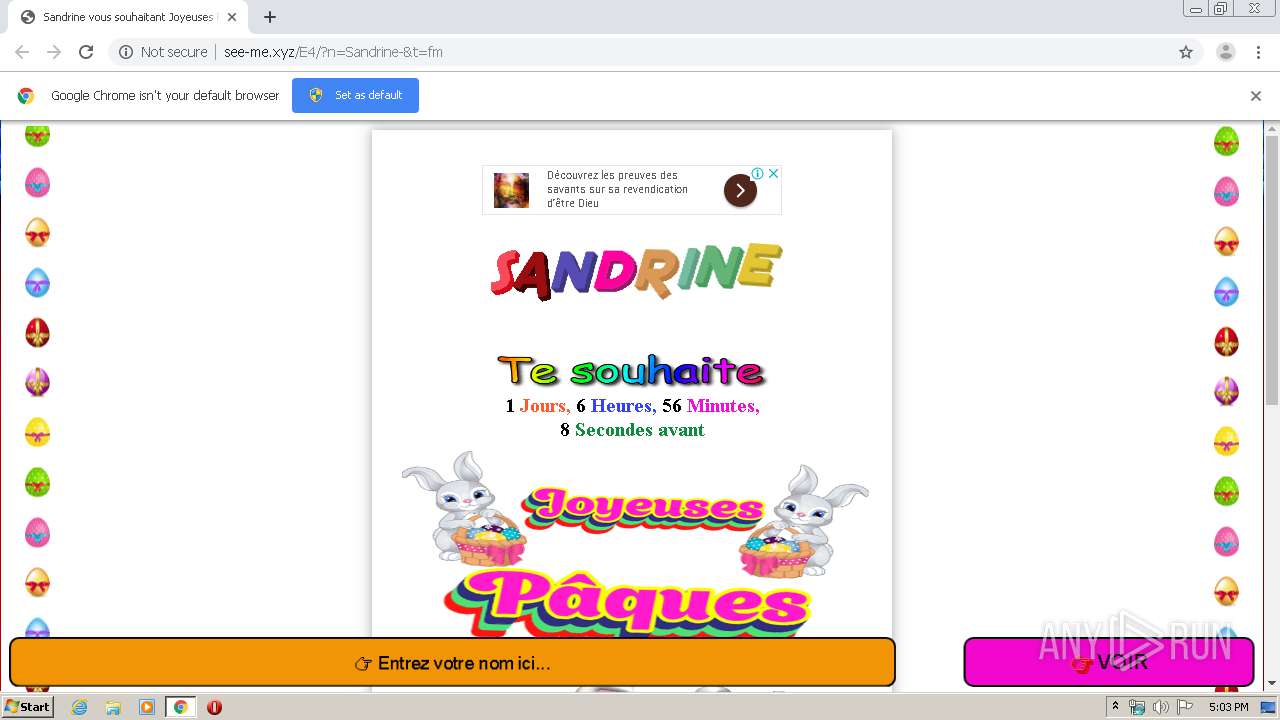Open the AdChoices info icon
Image resolution: width=1280 pixels, height=720 pixels.
(x=758, y=173)
